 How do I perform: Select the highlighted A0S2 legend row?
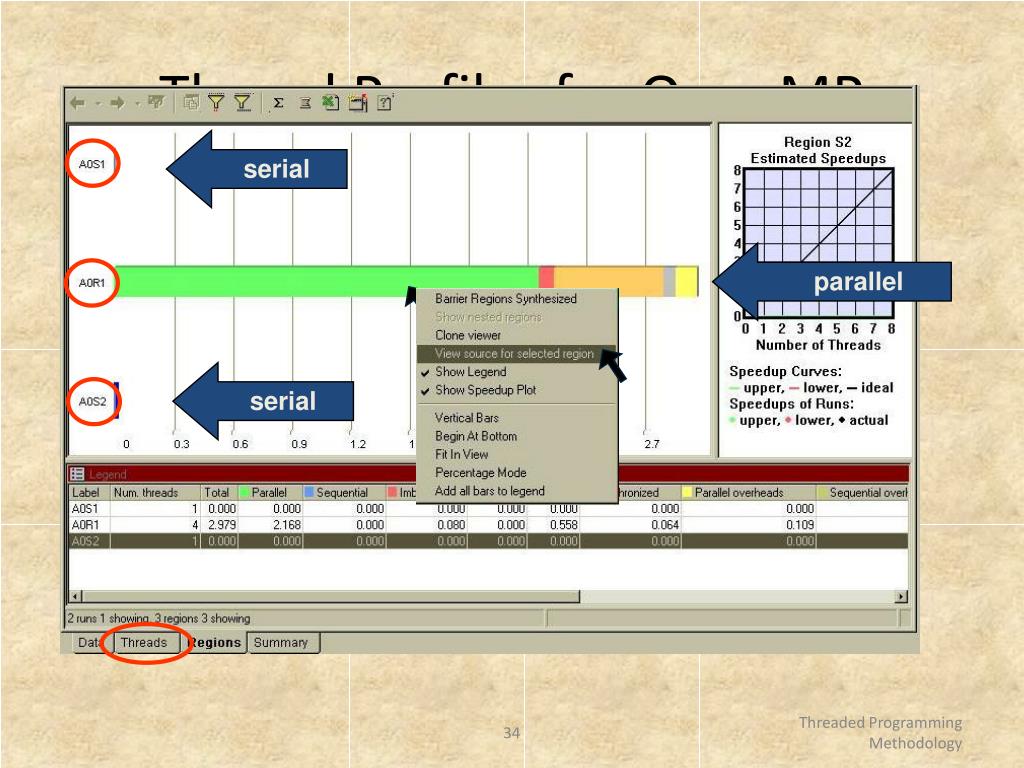488,541
